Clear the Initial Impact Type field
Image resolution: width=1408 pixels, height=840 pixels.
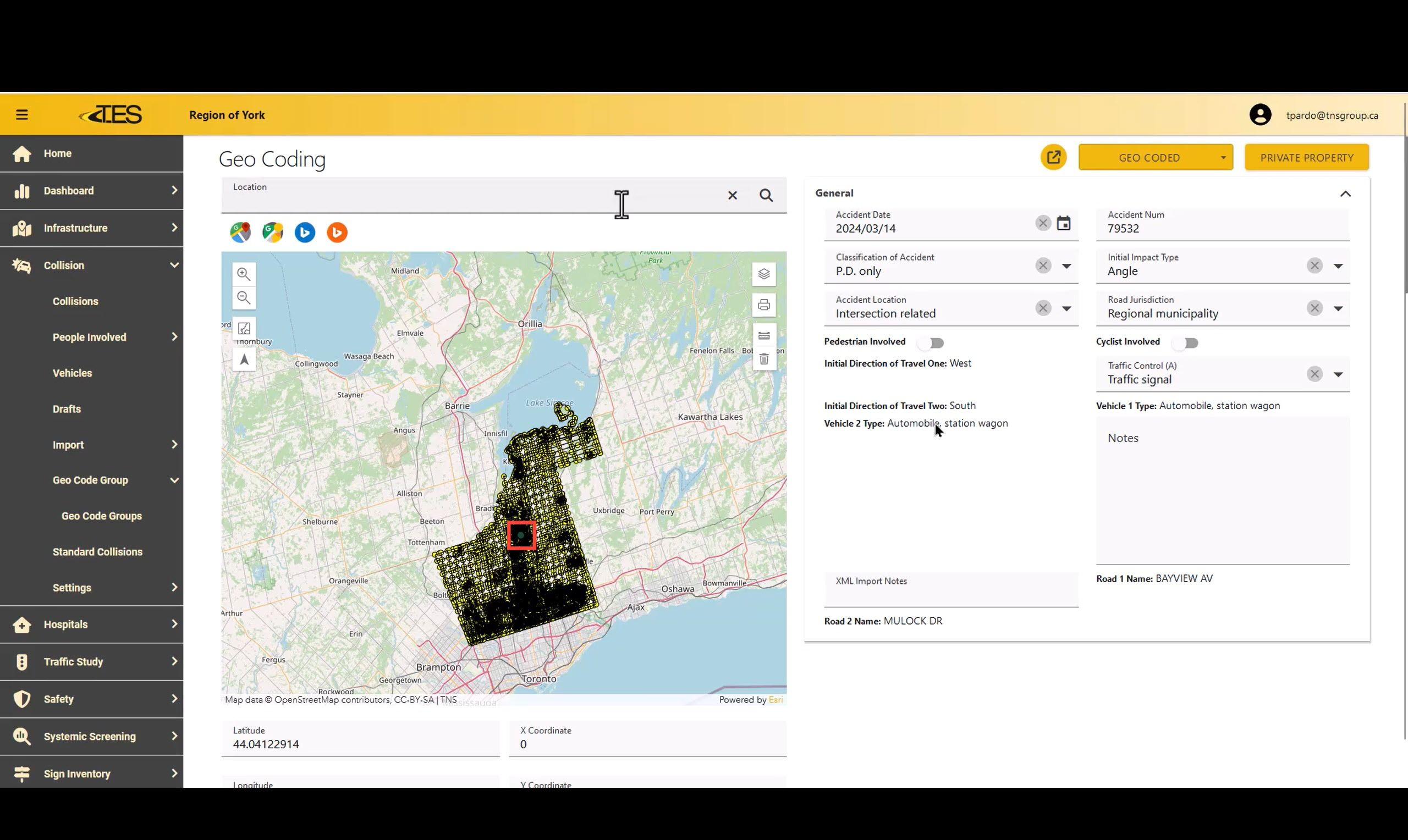pyautogui.click(x=1314, y=266)
